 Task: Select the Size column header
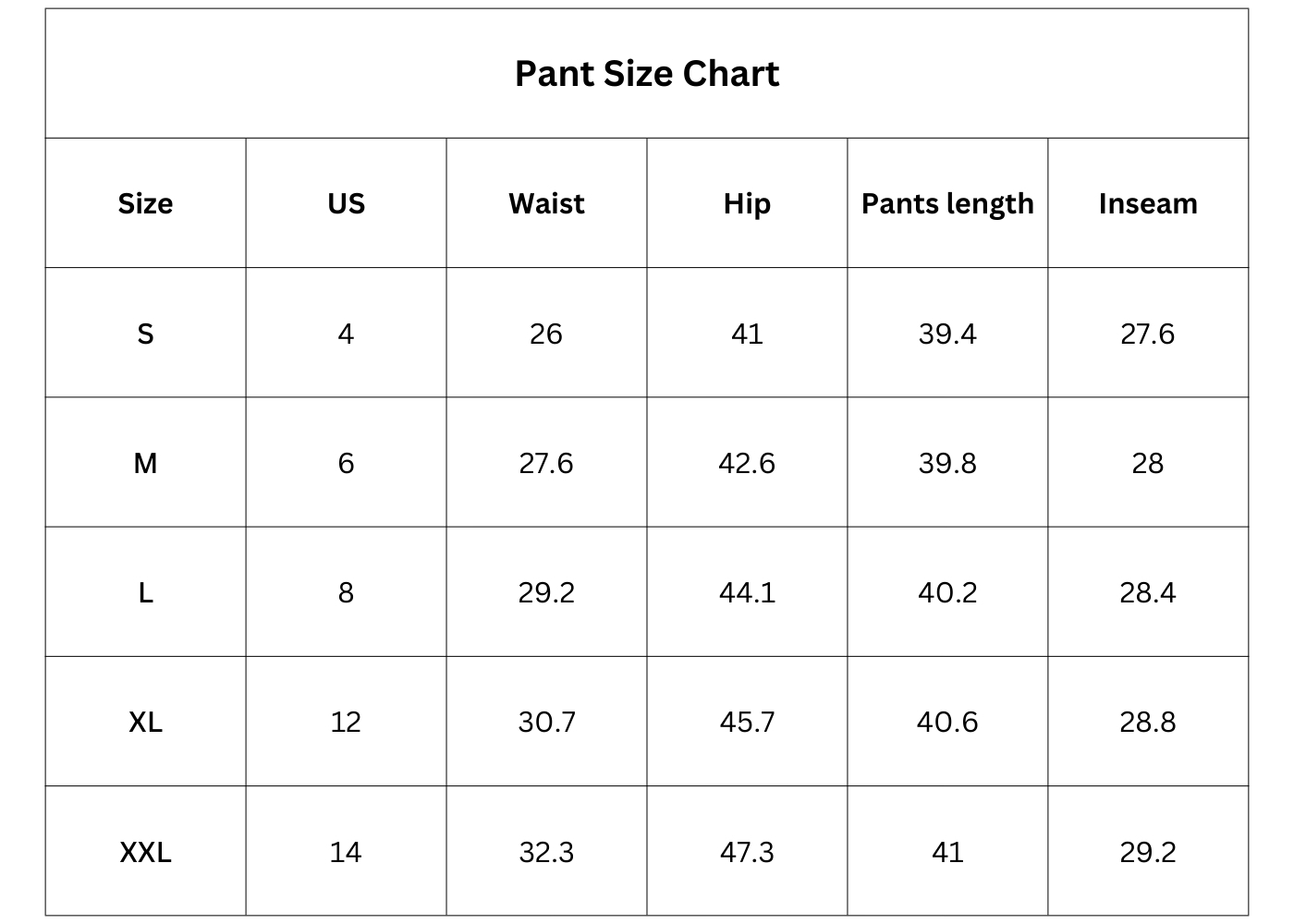(x=145, y=203)
